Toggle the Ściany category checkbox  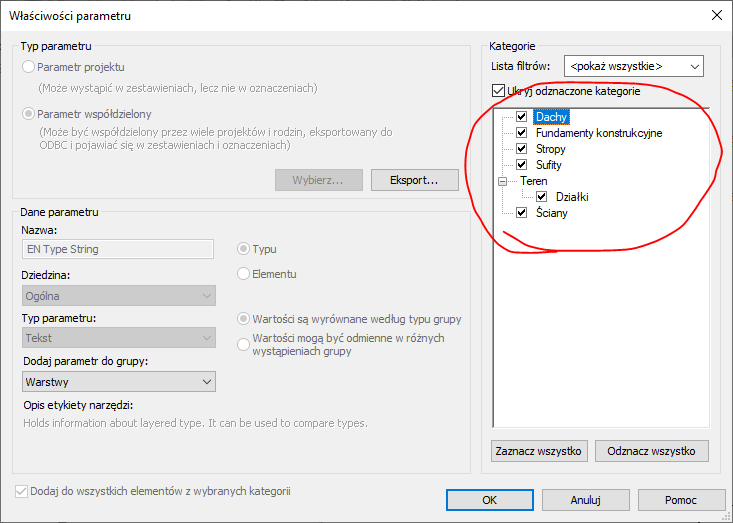(x=521, y=213)
